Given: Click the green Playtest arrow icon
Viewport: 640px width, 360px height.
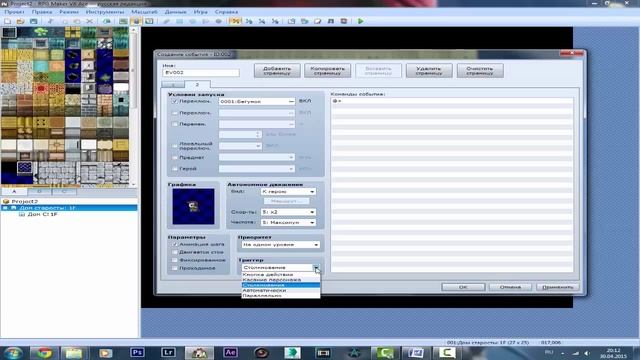Looking at the screenshot, I should [x=361, y=21].
